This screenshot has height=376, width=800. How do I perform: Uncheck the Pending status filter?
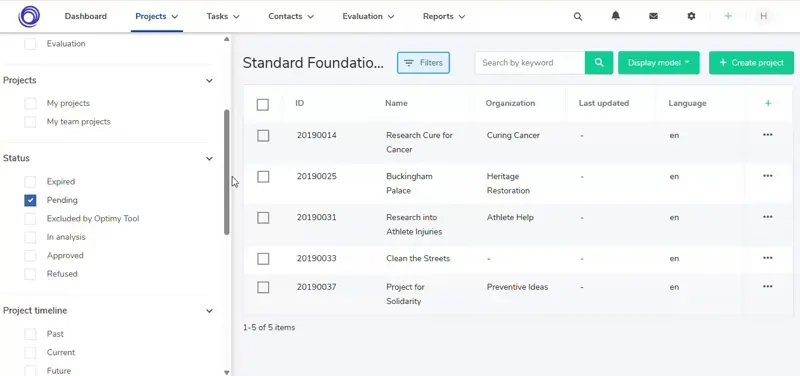click(31, 200)
